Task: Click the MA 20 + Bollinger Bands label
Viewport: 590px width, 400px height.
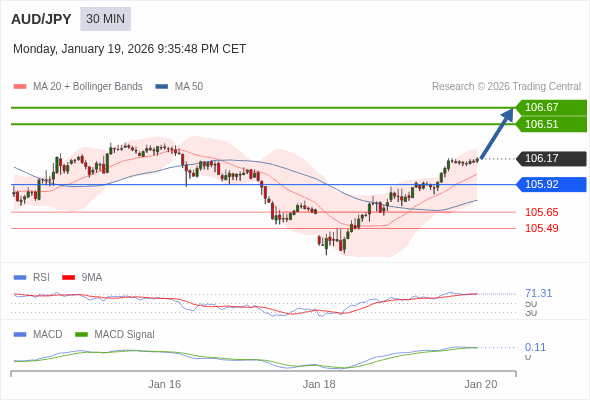Action: tap(88, 87)
